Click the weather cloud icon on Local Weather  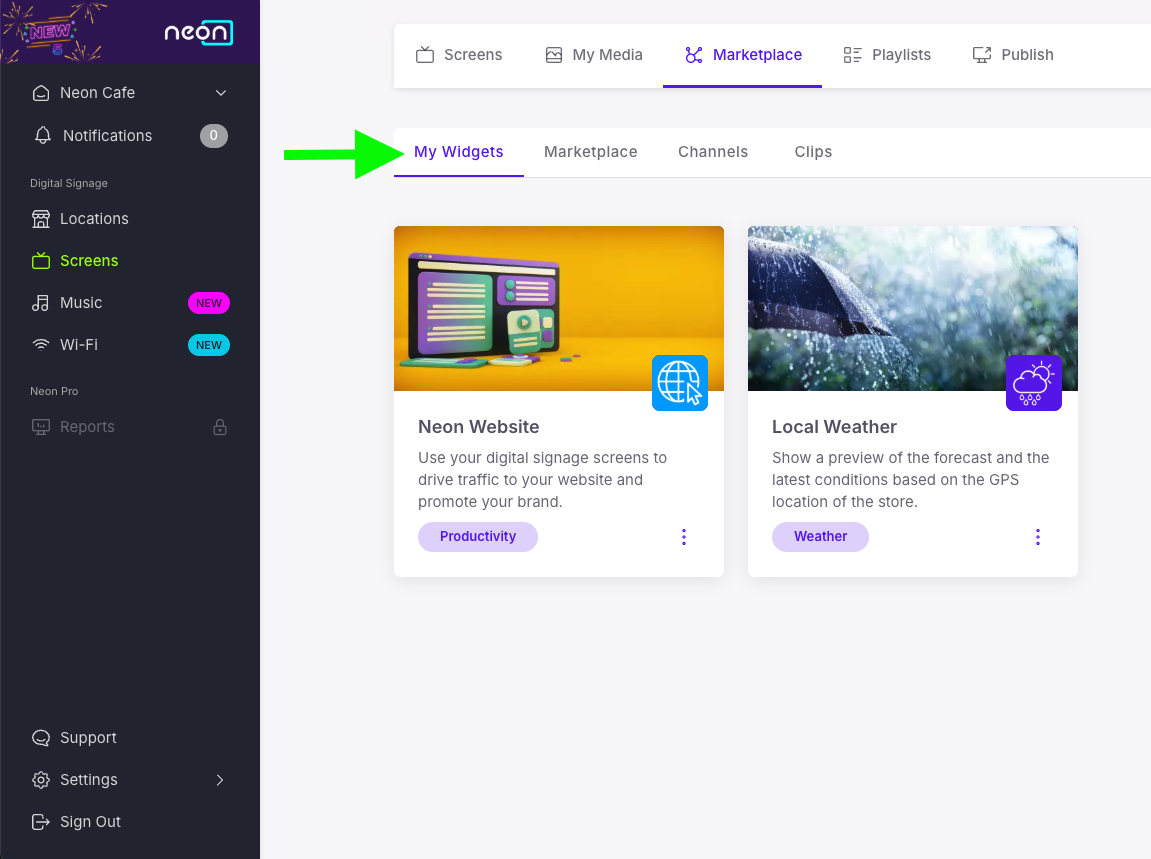(x=1034, y=383)
